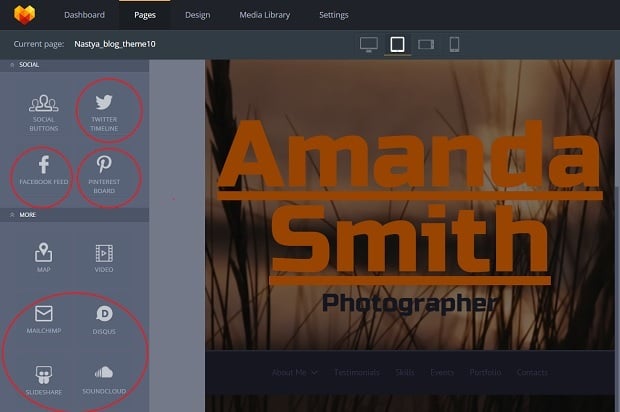Switch to portrait tablet preview
The image size is (620, 412).
pyautogui.click(x=397, y=44)
